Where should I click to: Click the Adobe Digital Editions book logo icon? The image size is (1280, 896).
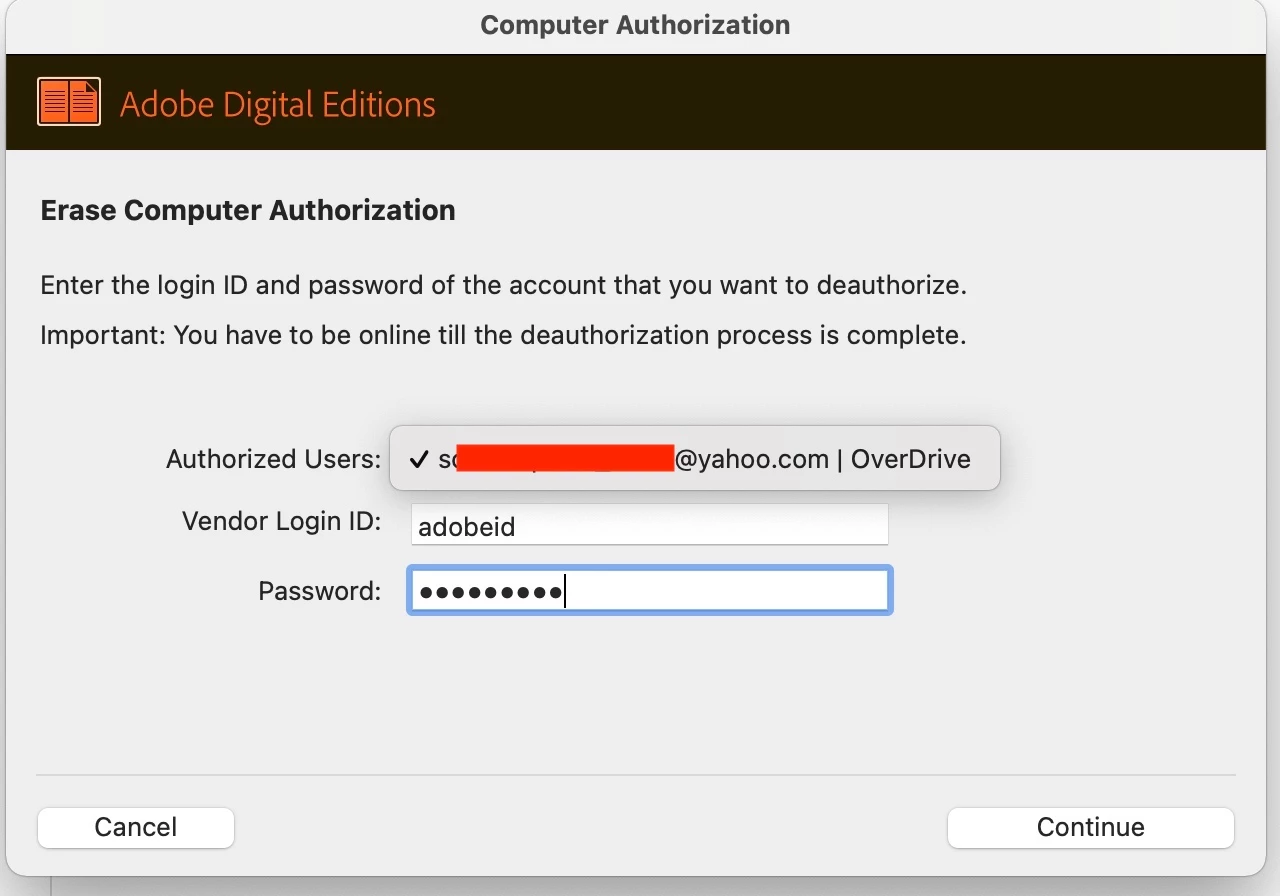coord(69,102)
